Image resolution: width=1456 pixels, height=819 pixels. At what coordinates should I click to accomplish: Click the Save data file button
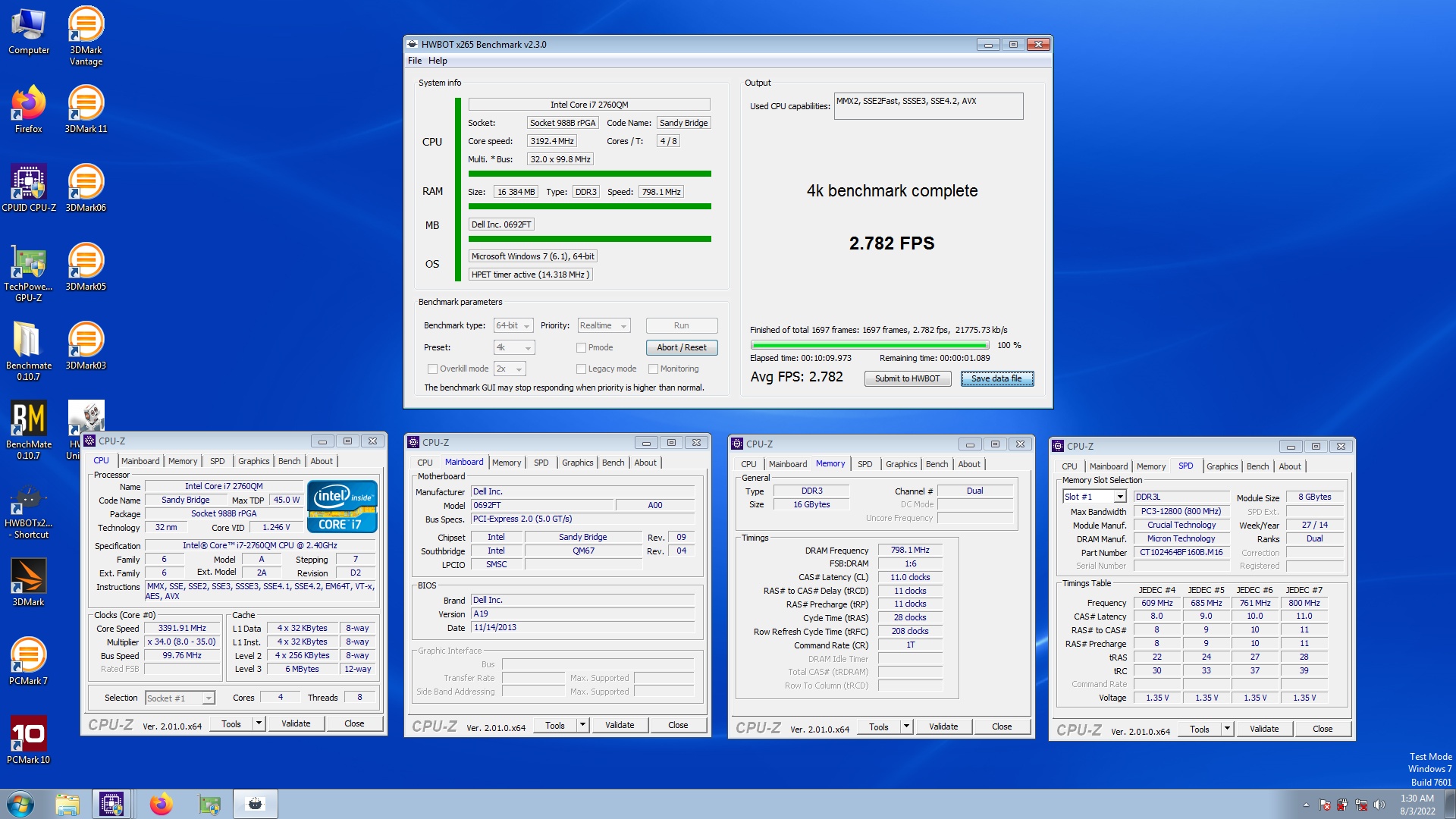996,378
